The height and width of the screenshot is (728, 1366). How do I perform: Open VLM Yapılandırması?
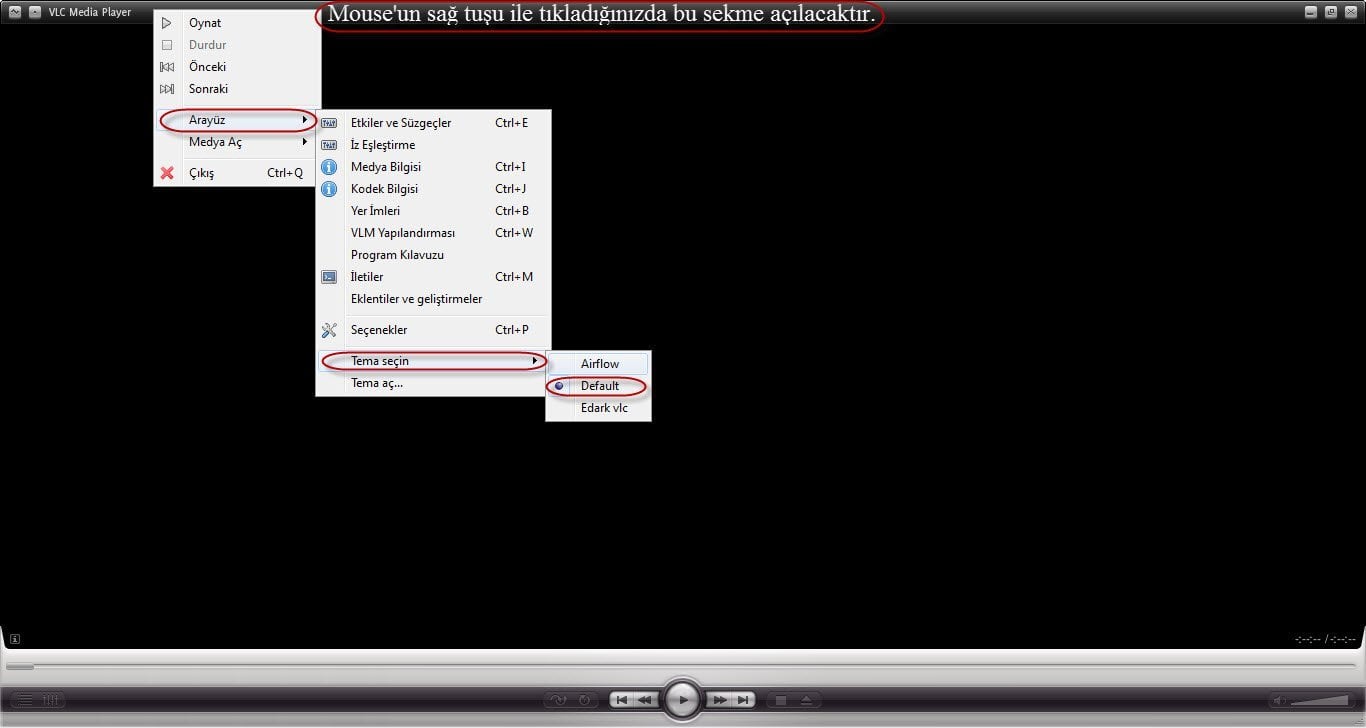(x=433, y=233)
